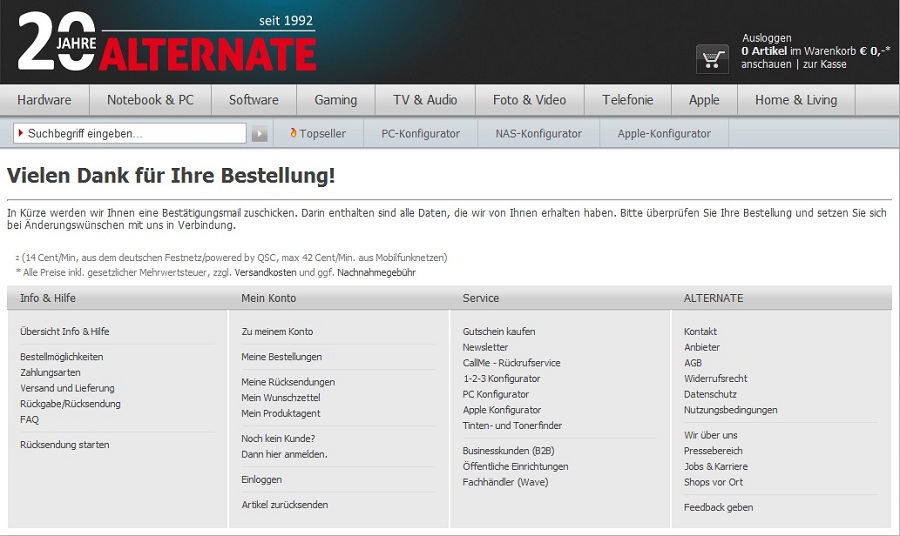Open Wir über uns
The image size is (900, 536).
[x=711, y=435]
